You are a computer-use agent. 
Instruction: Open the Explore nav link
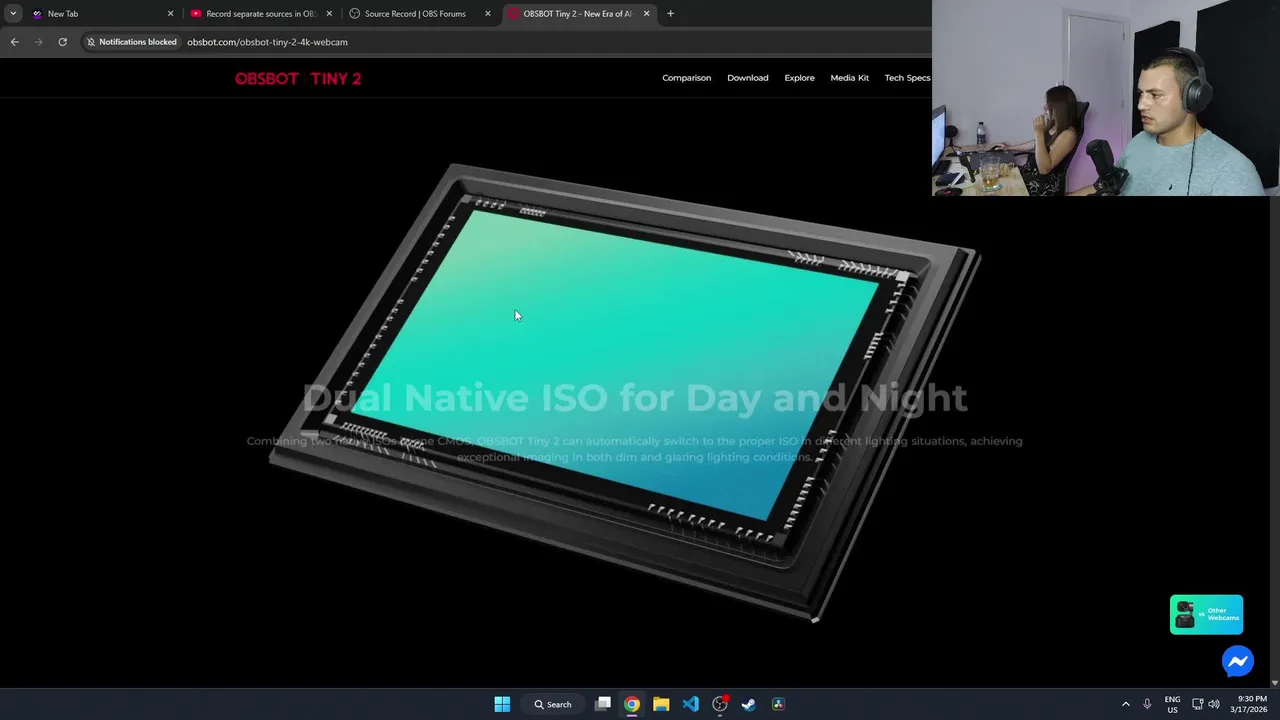click(x=799, y=78)
